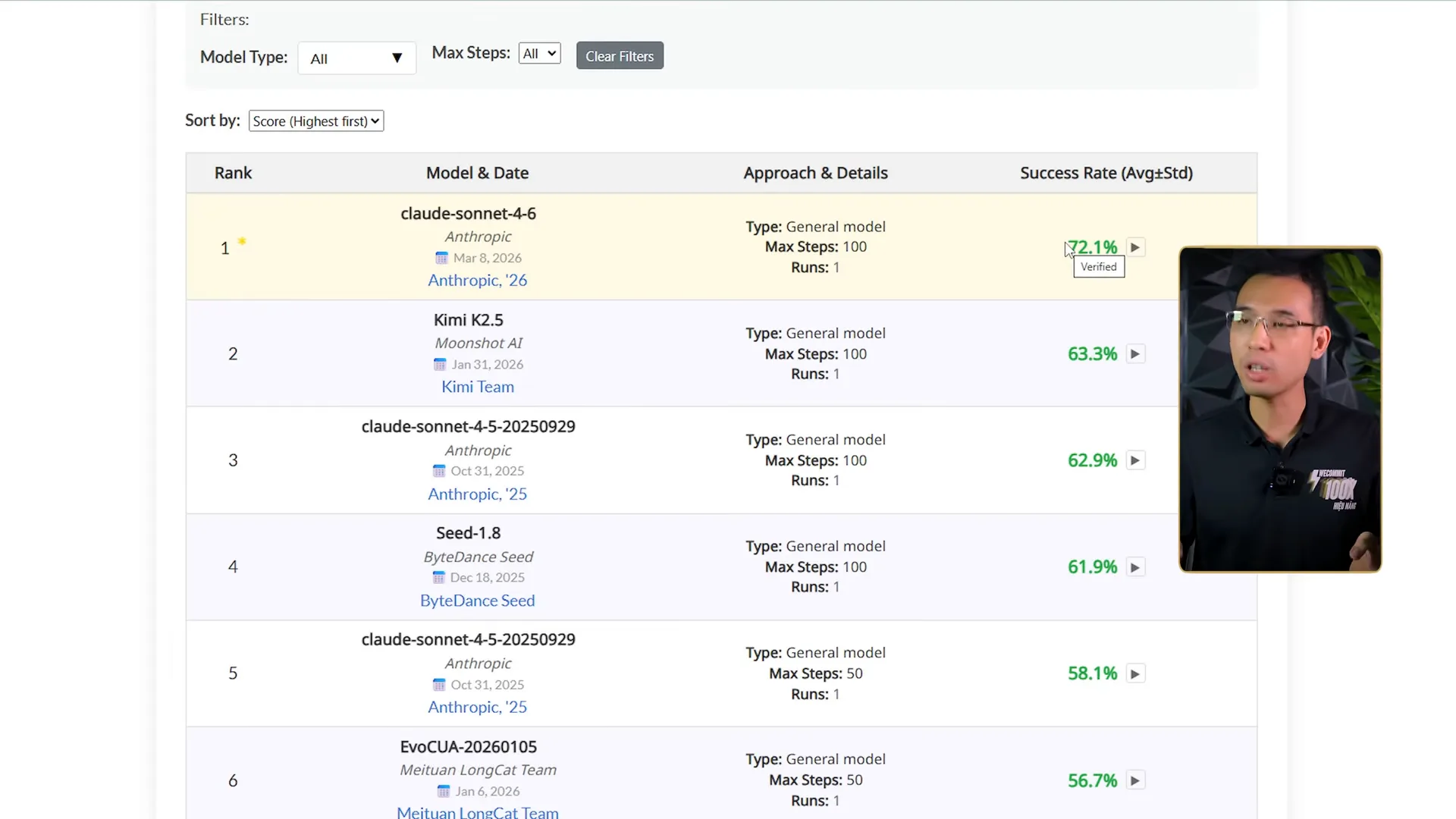The height and width of the screenshot is (819, 1456).
Task: Click the 58.1% success rate value
Action: coord(1093,673)
